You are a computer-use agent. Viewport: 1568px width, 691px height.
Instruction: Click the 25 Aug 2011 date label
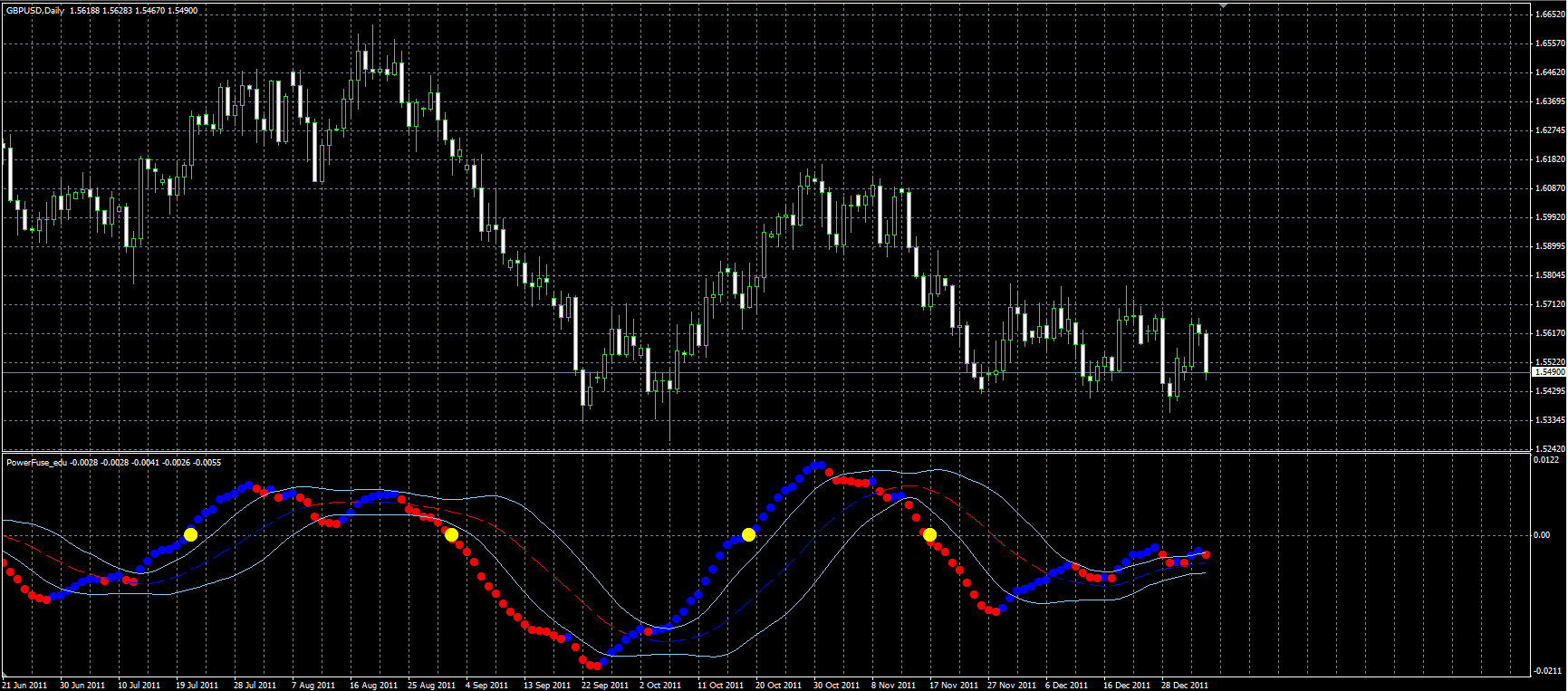[x=431, y=686]
